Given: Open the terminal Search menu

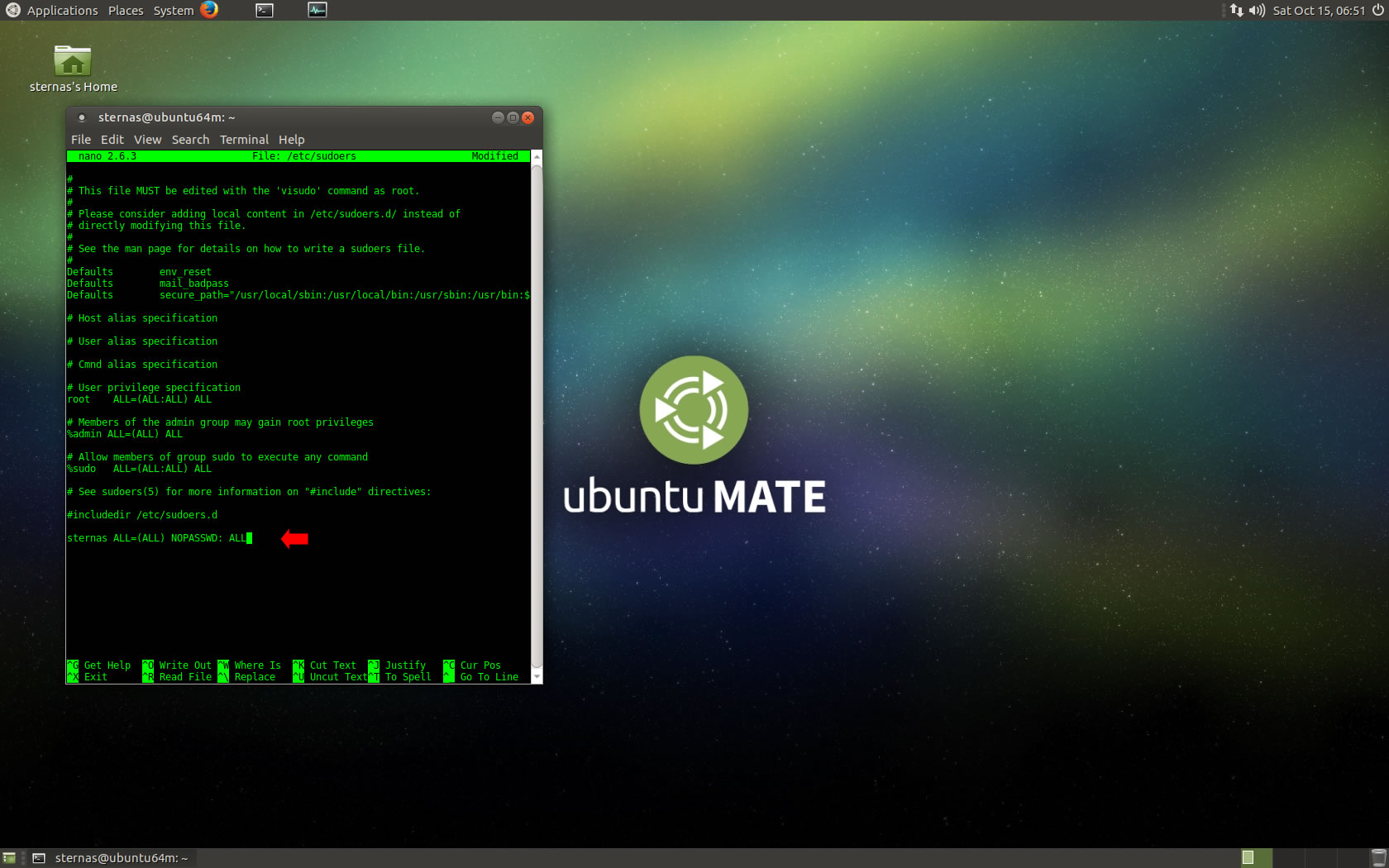Looking at the screenshot, I should coord(190,140).
